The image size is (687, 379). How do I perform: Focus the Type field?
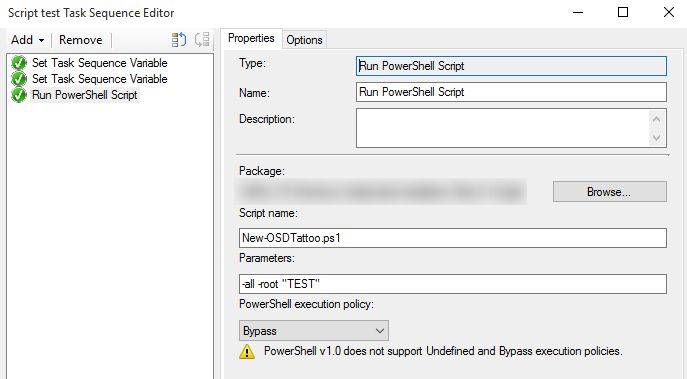[511, 66]
